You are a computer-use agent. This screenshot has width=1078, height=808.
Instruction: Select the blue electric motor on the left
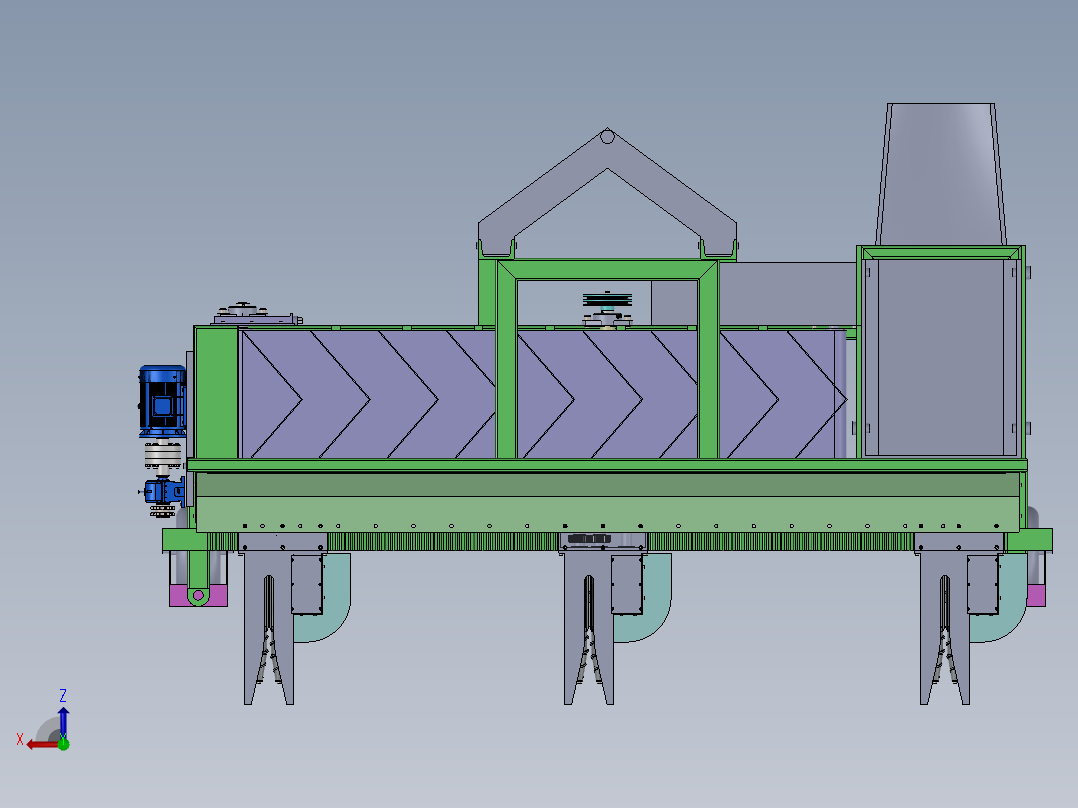click(x=162, y=402)
